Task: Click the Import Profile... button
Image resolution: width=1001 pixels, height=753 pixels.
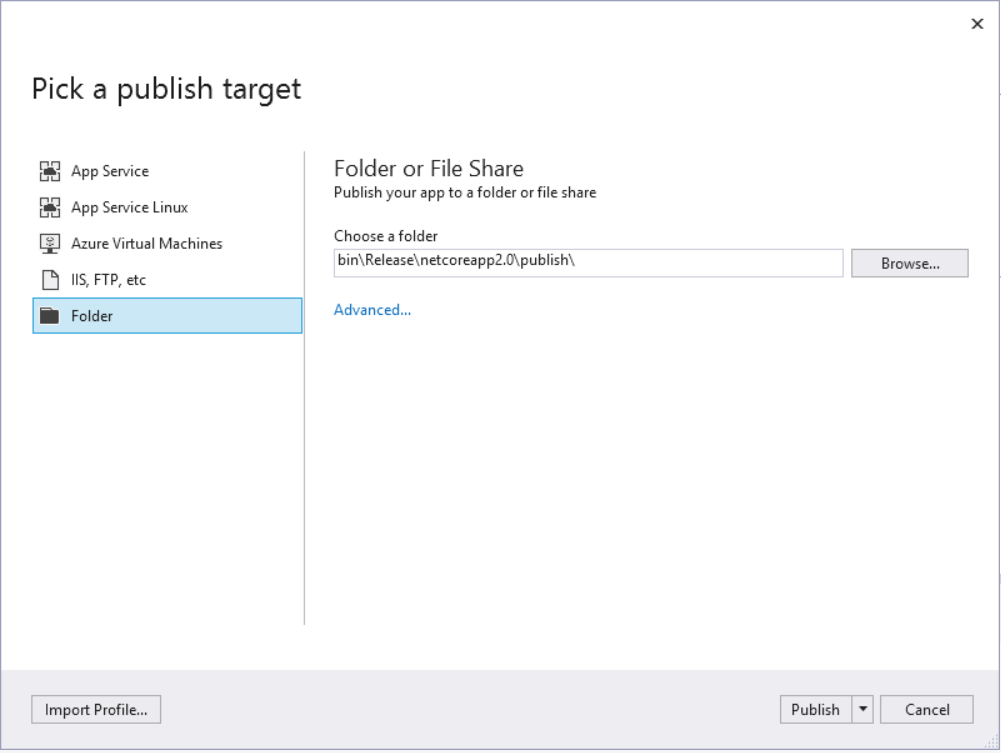Action: (96, 710)
